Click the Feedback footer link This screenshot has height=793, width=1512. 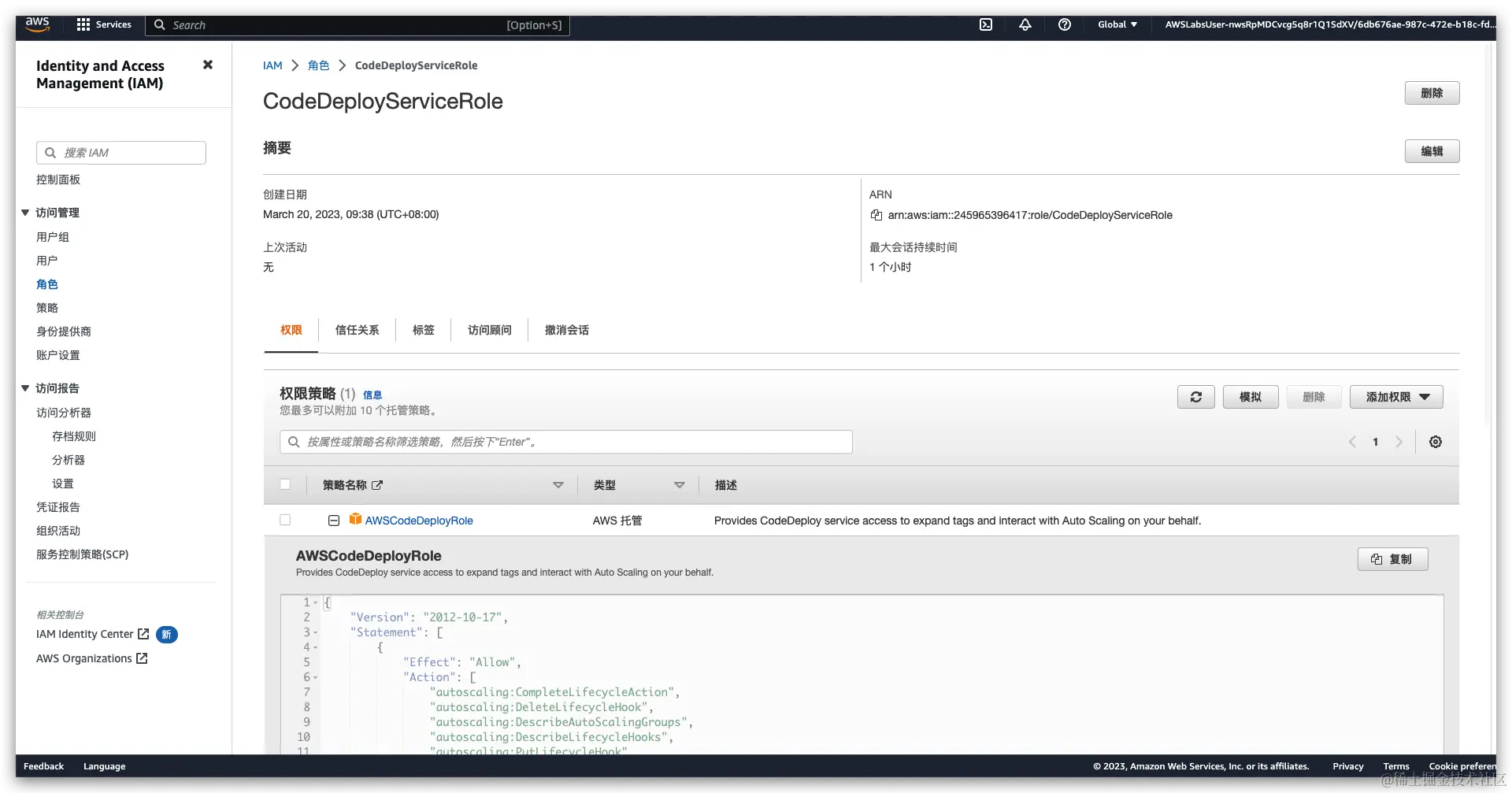click(x=43, y=766)
